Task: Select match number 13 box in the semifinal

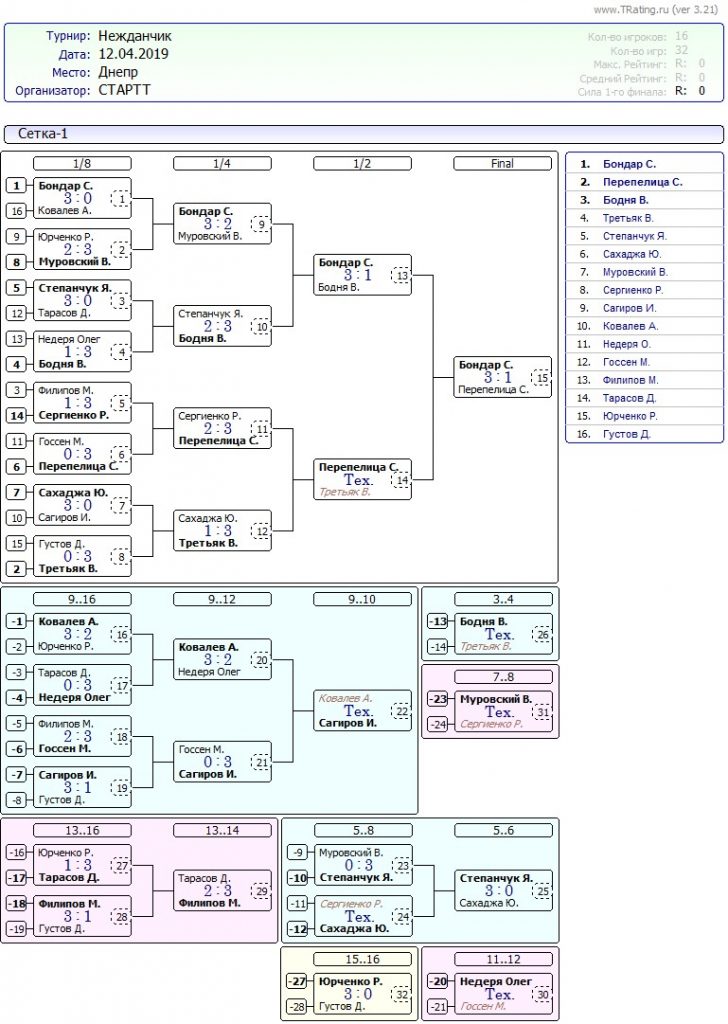Action: [401, 275]
